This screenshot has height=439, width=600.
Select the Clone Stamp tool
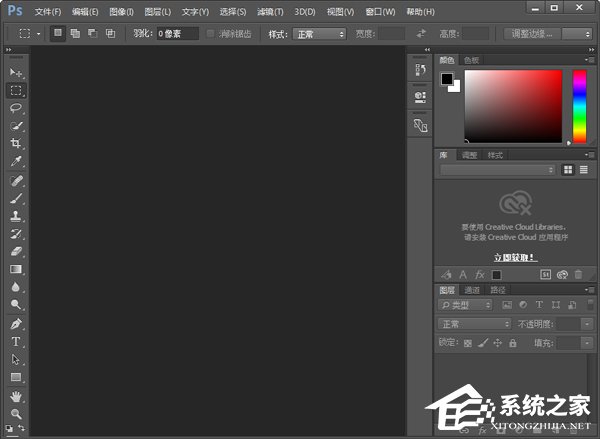tap(16, 215)
